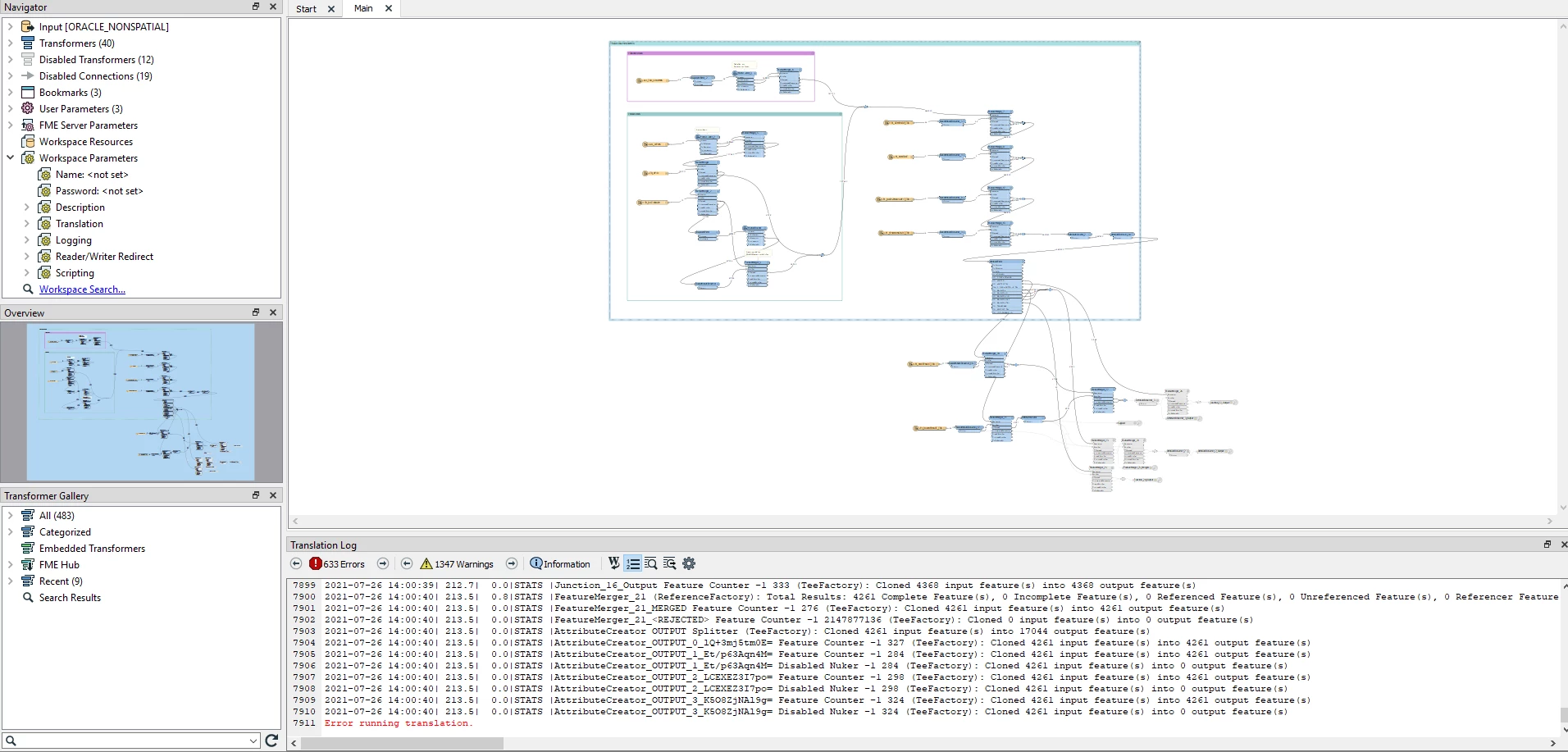Select the Main tab
This screenshot has height=752, width=1568.
363,8
